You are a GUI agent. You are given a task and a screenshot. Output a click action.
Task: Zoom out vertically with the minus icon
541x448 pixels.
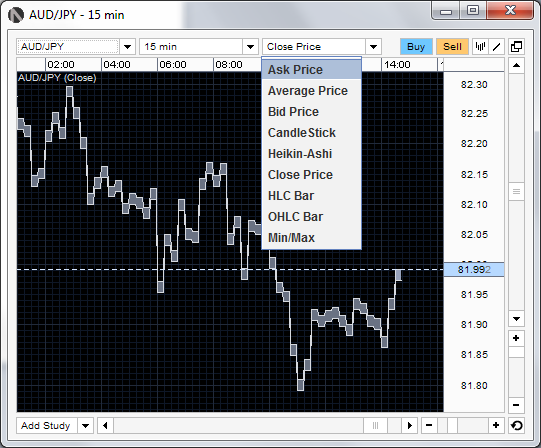tap(516, 405)
